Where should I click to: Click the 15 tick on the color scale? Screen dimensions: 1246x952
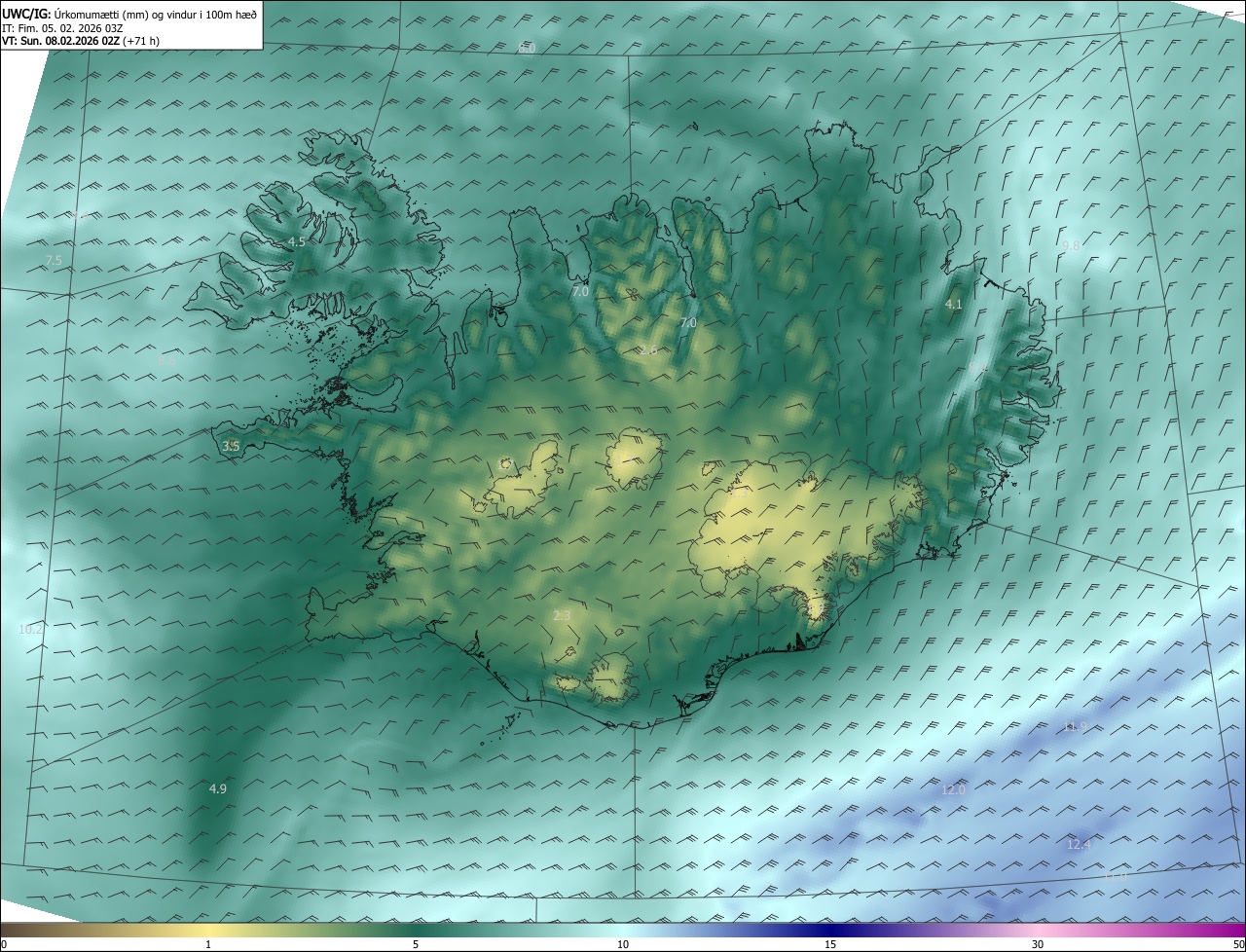[x=830, y=944]
